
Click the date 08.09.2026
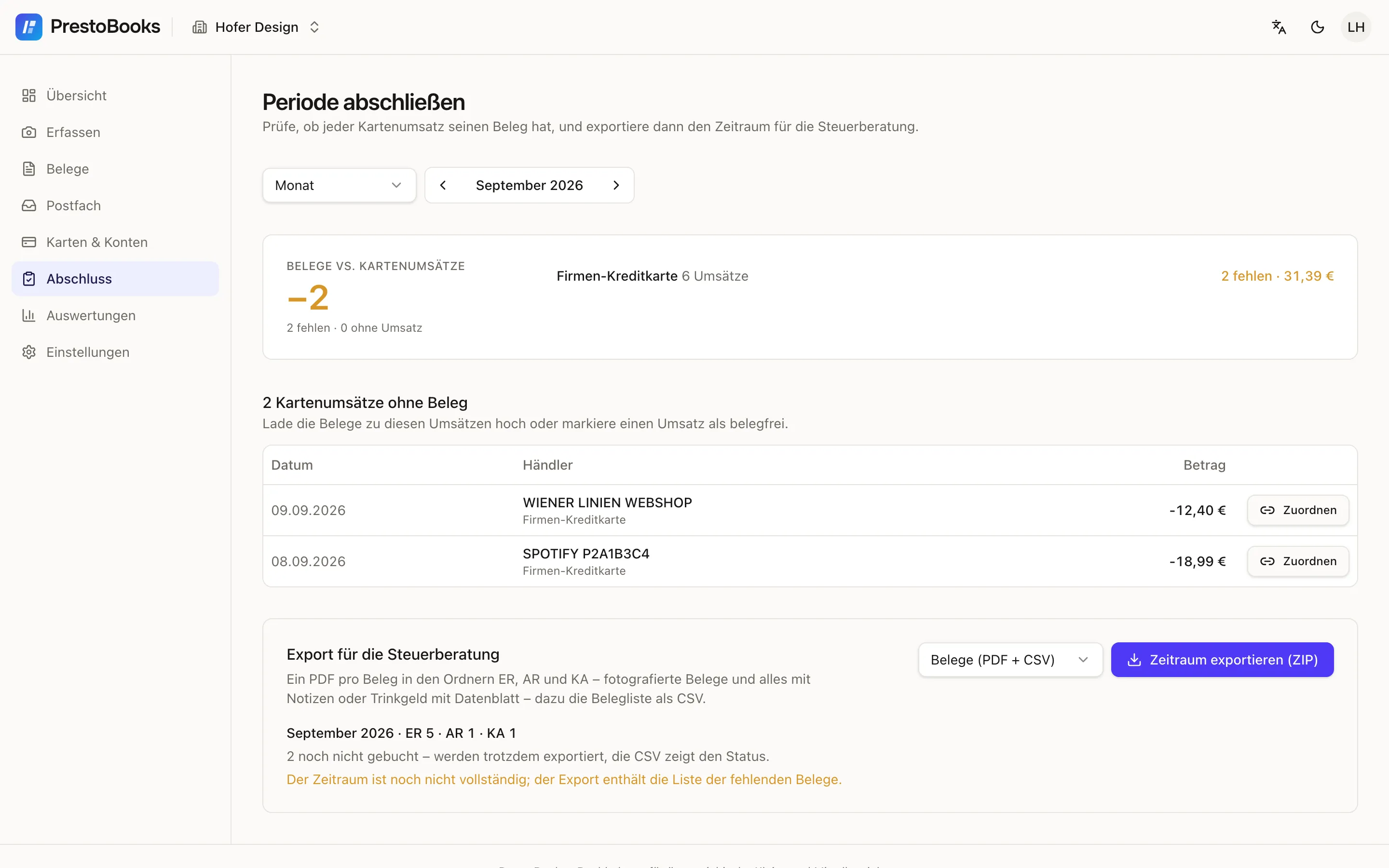pos(308,561)
